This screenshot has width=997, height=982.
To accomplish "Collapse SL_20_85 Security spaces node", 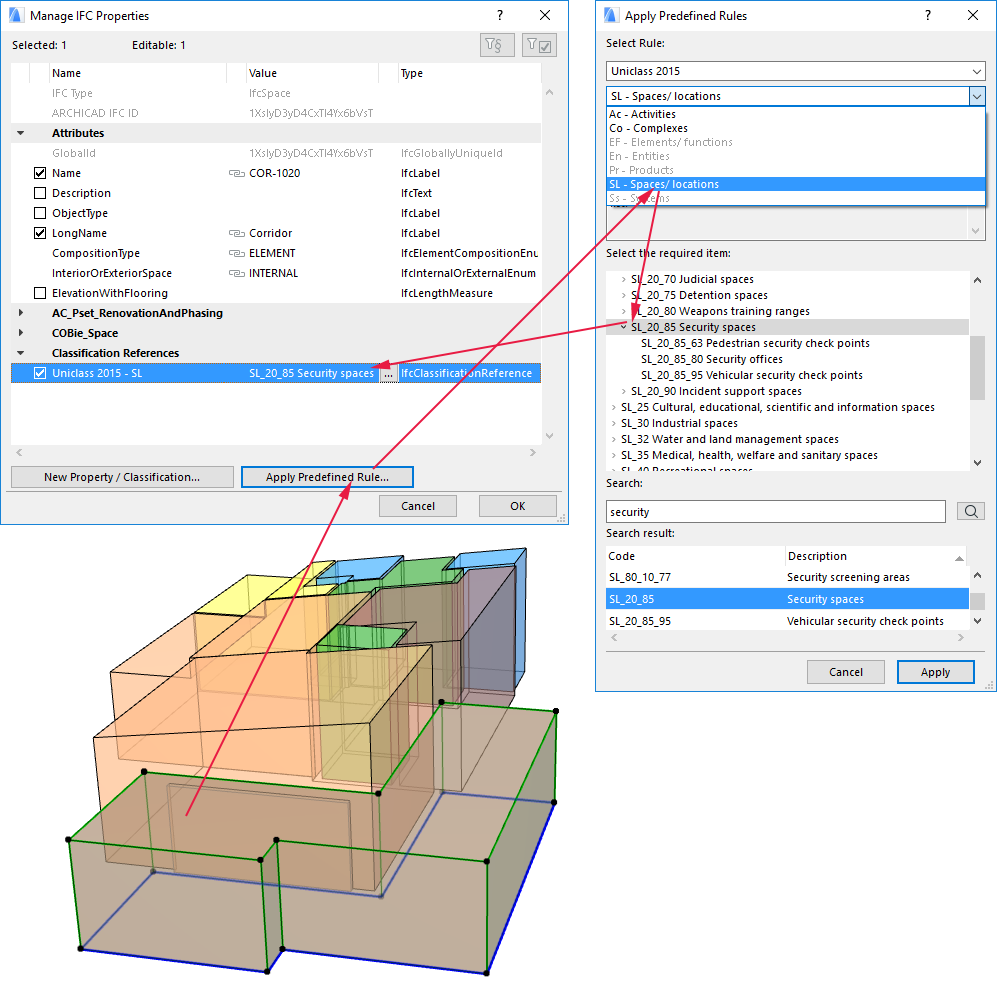I will [x=624, y=326].
